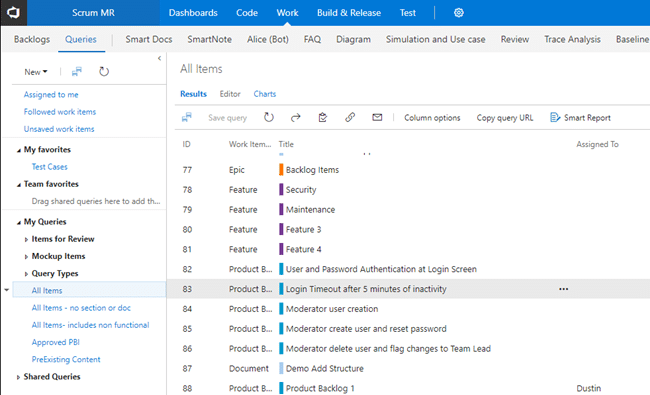The width and height of the screenshot is (650, 395).
Task: Refresh the query list in left pane
Action: pos(104,72)
